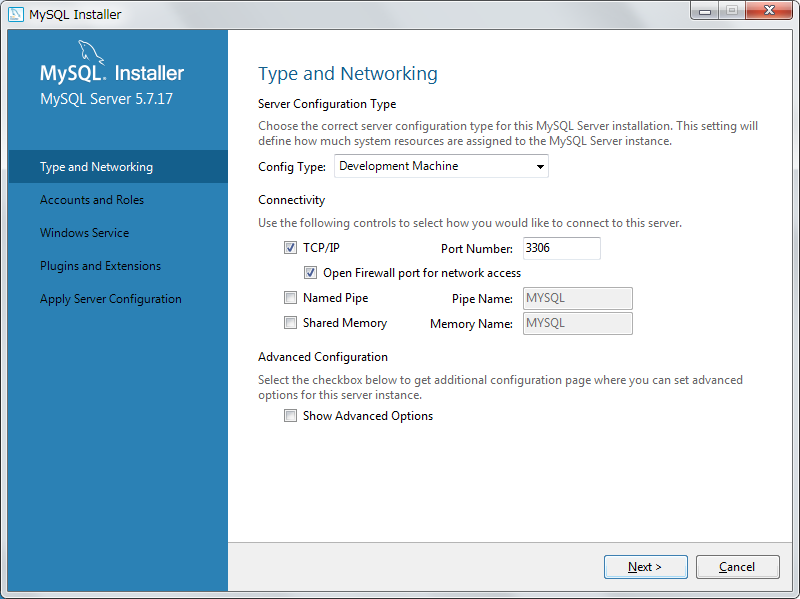The image size is (800, 599).
Task: Select Plugins and Extensions in sidebar
Action: click(x=100, y=266)
